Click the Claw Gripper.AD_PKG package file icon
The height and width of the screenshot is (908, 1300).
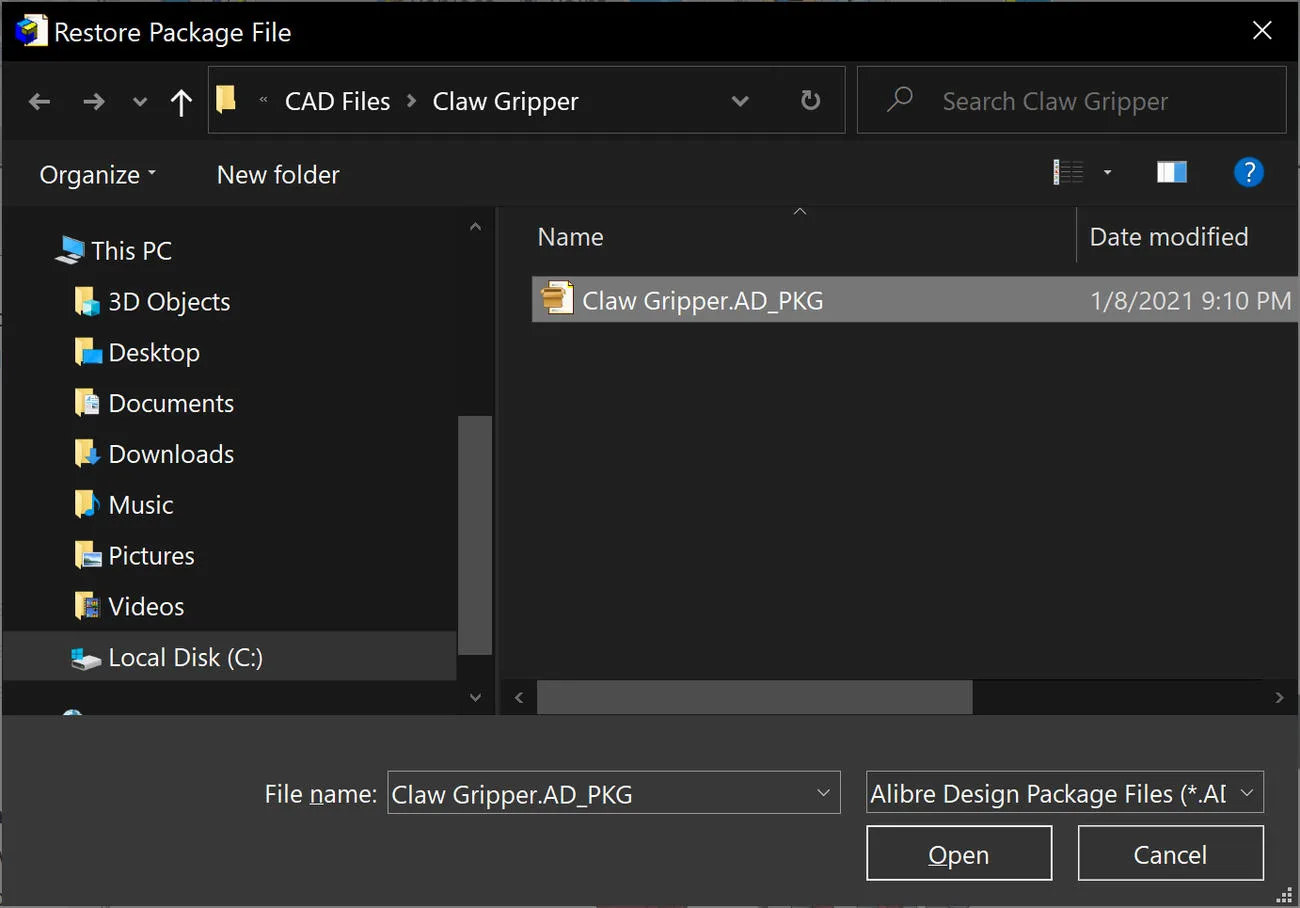pos(556,299)
